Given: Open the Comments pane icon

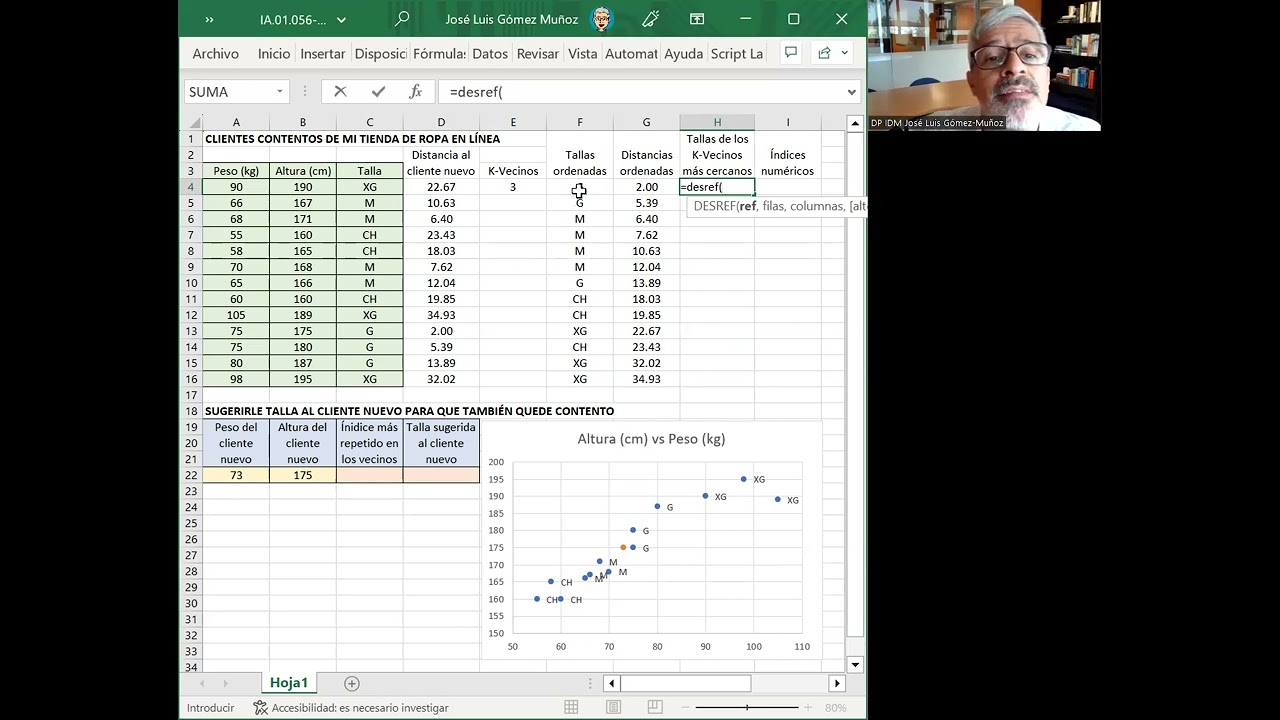Looking at the screenshot, I should point(791,53).
